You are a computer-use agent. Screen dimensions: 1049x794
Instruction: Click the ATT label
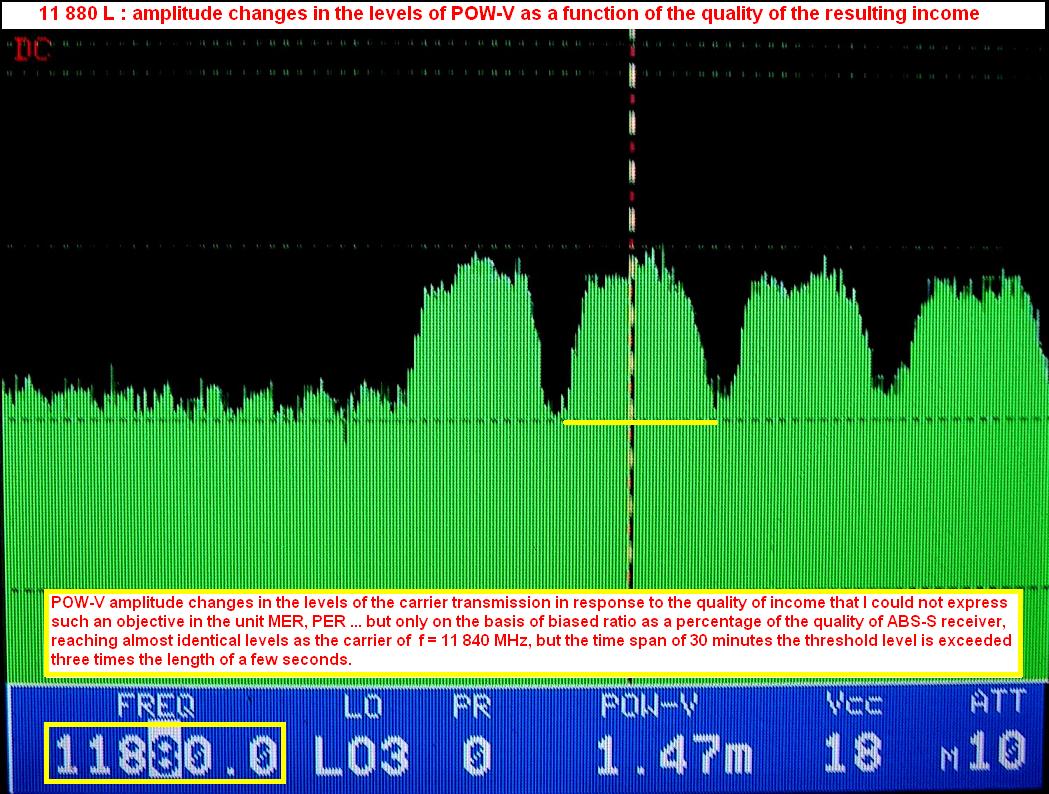pyautogui.click(x=996, y=705)
